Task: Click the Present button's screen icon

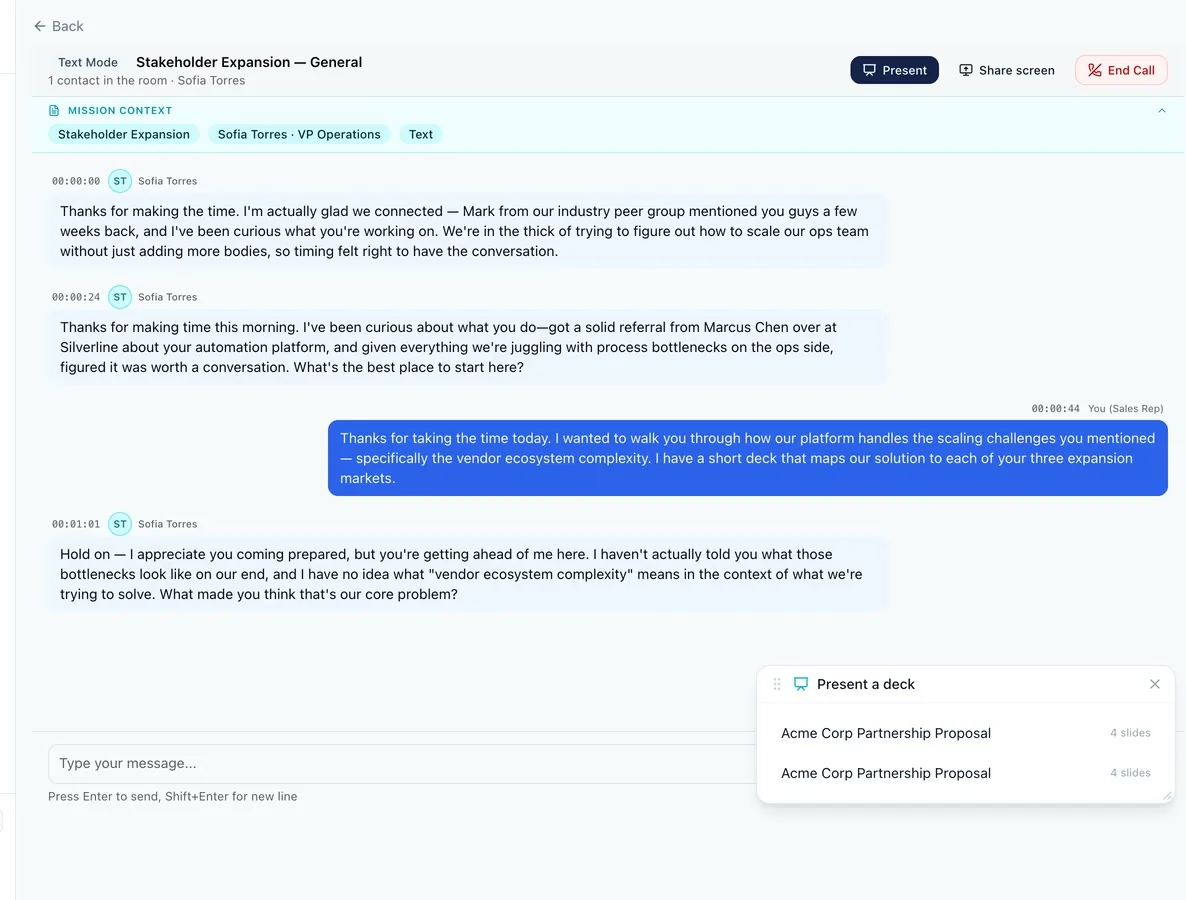Action: [869, 70]
